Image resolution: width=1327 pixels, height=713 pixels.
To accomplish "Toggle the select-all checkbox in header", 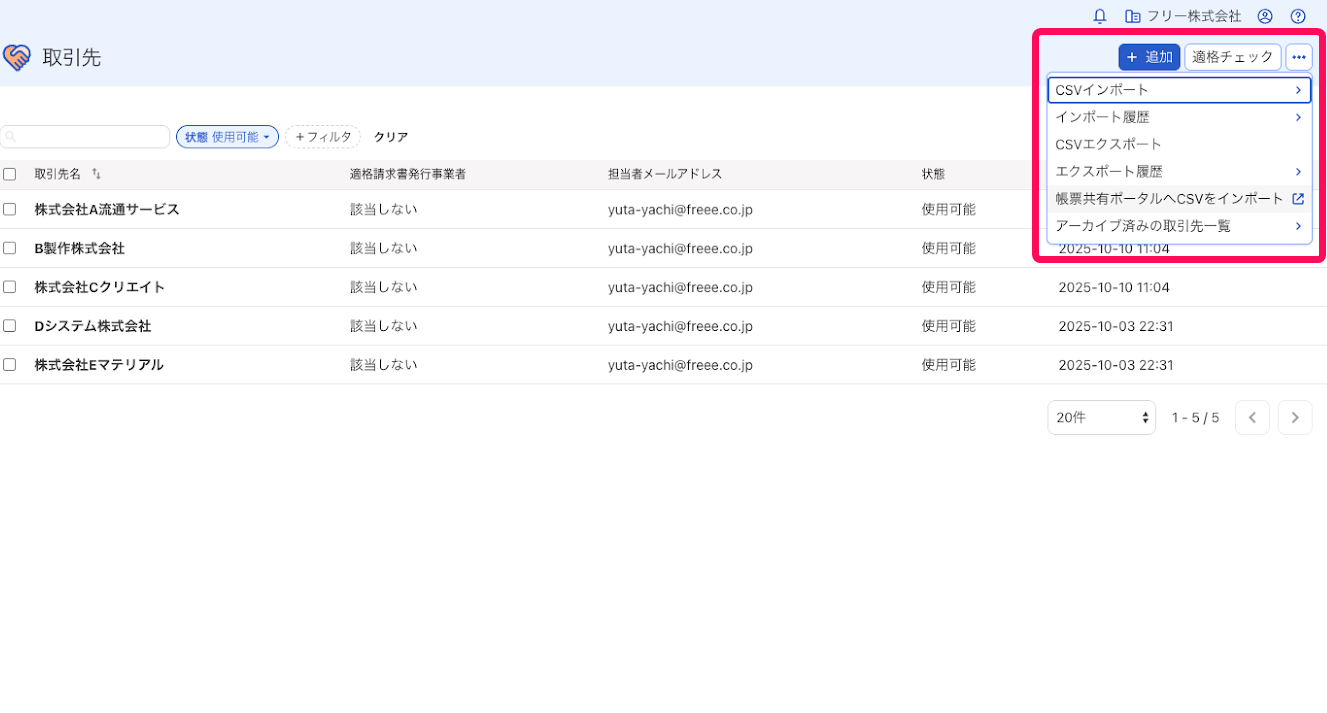I will (10, 174).
